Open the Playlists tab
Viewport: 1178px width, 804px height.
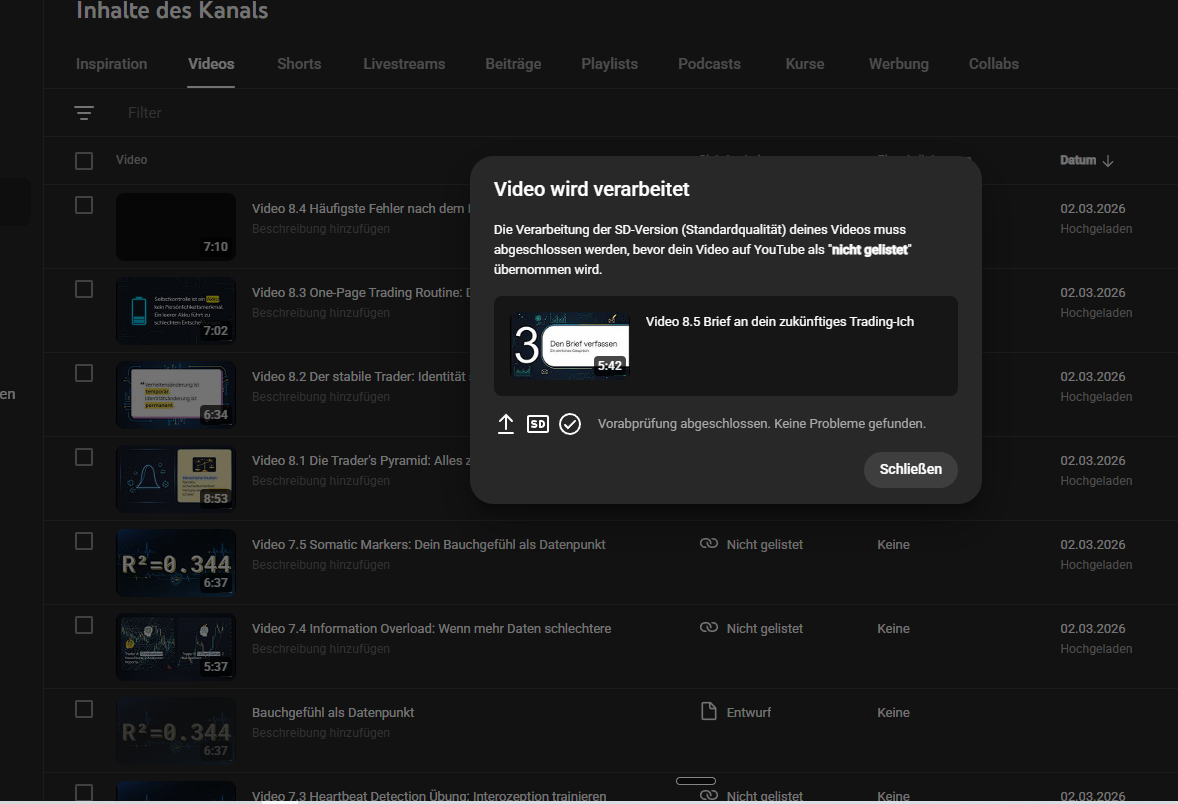609,64
